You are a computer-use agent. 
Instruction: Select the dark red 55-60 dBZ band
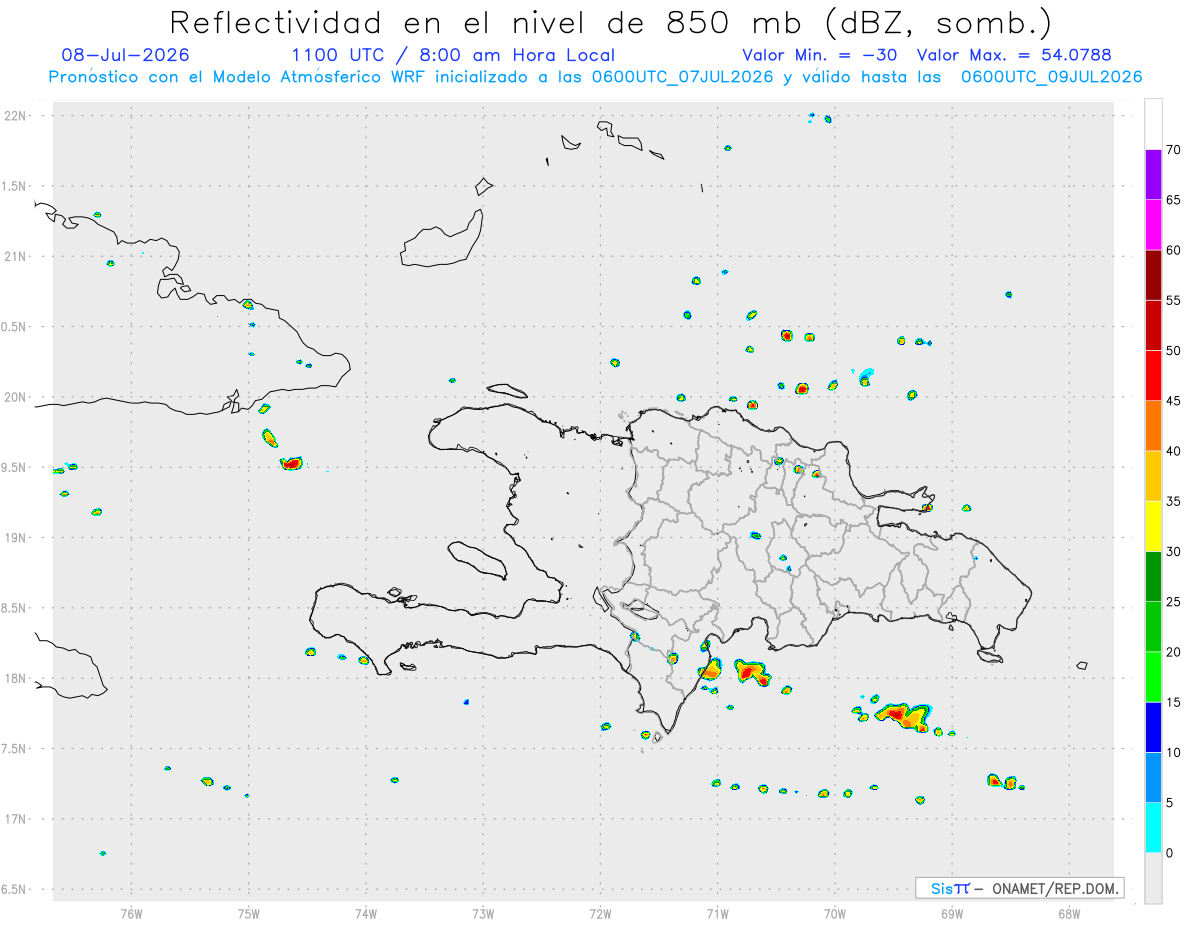tap(1153, 275)
